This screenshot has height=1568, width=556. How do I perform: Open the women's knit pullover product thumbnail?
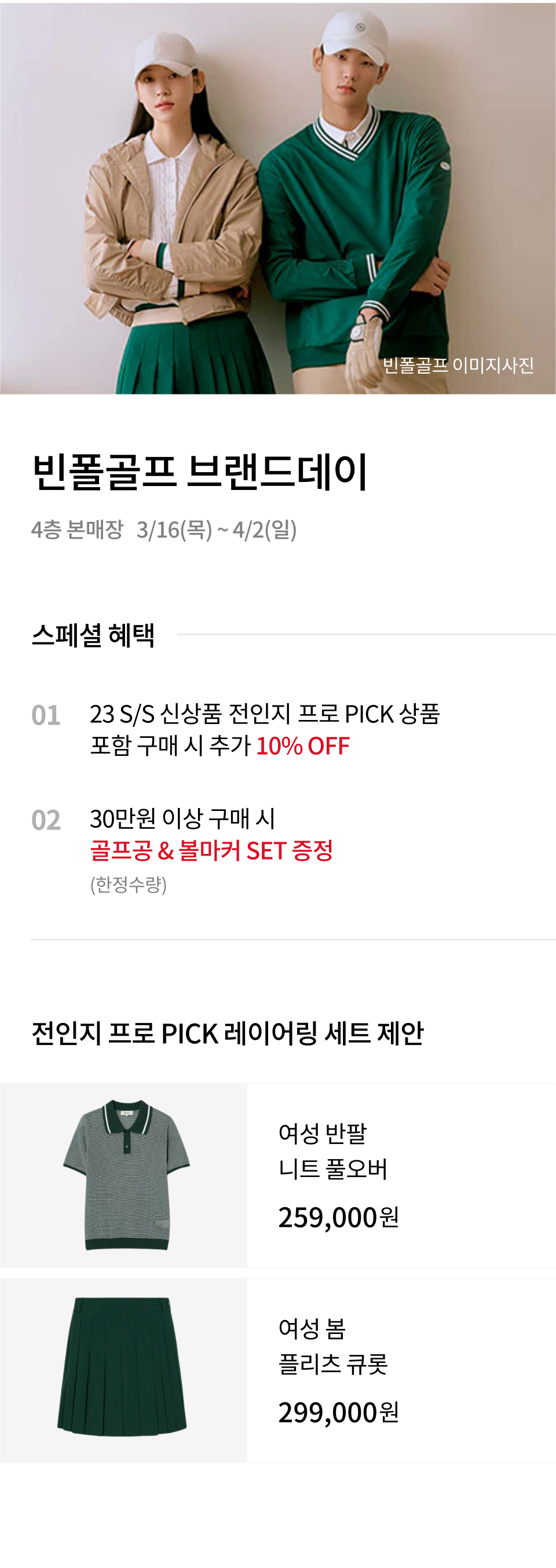(123, 1175)
